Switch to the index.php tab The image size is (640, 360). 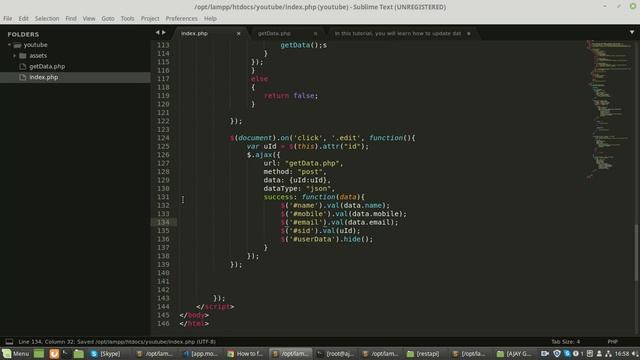point(194,33)
